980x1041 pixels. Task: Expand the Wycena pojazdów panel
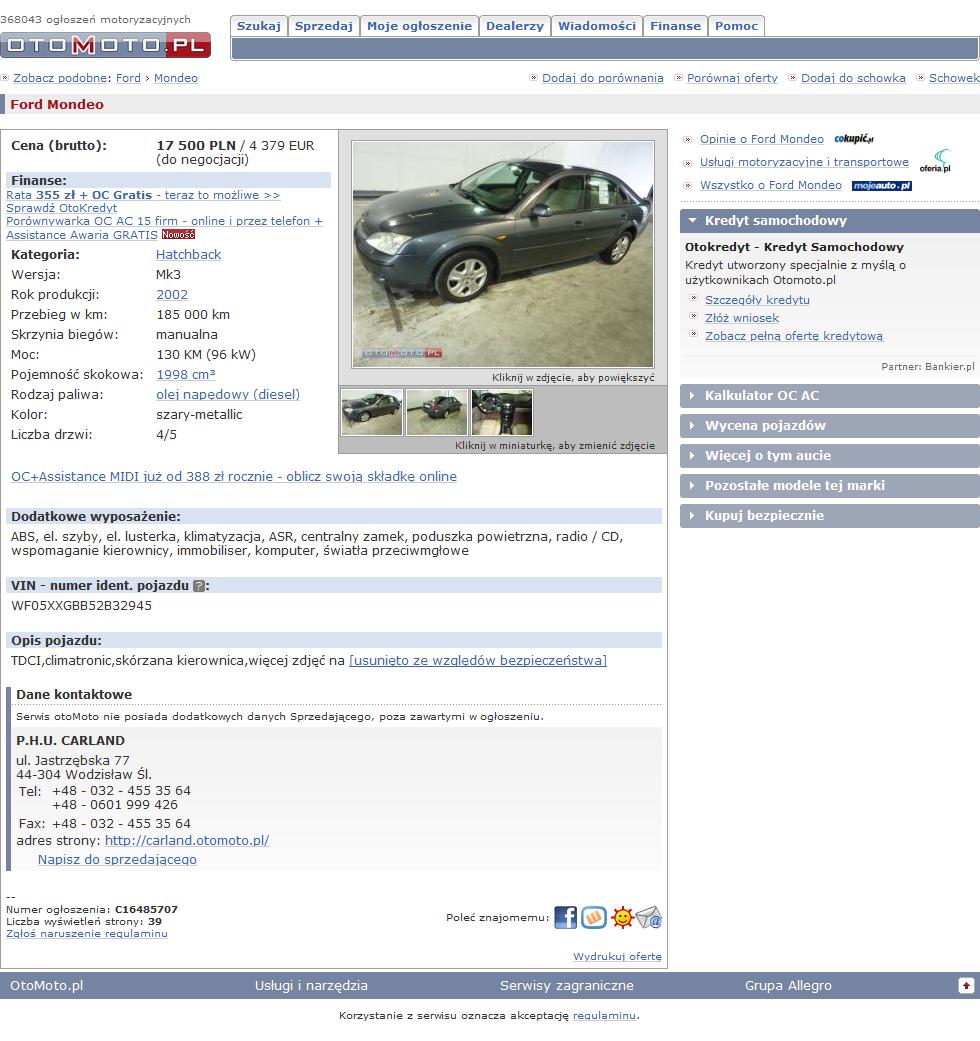coord(830,426)
